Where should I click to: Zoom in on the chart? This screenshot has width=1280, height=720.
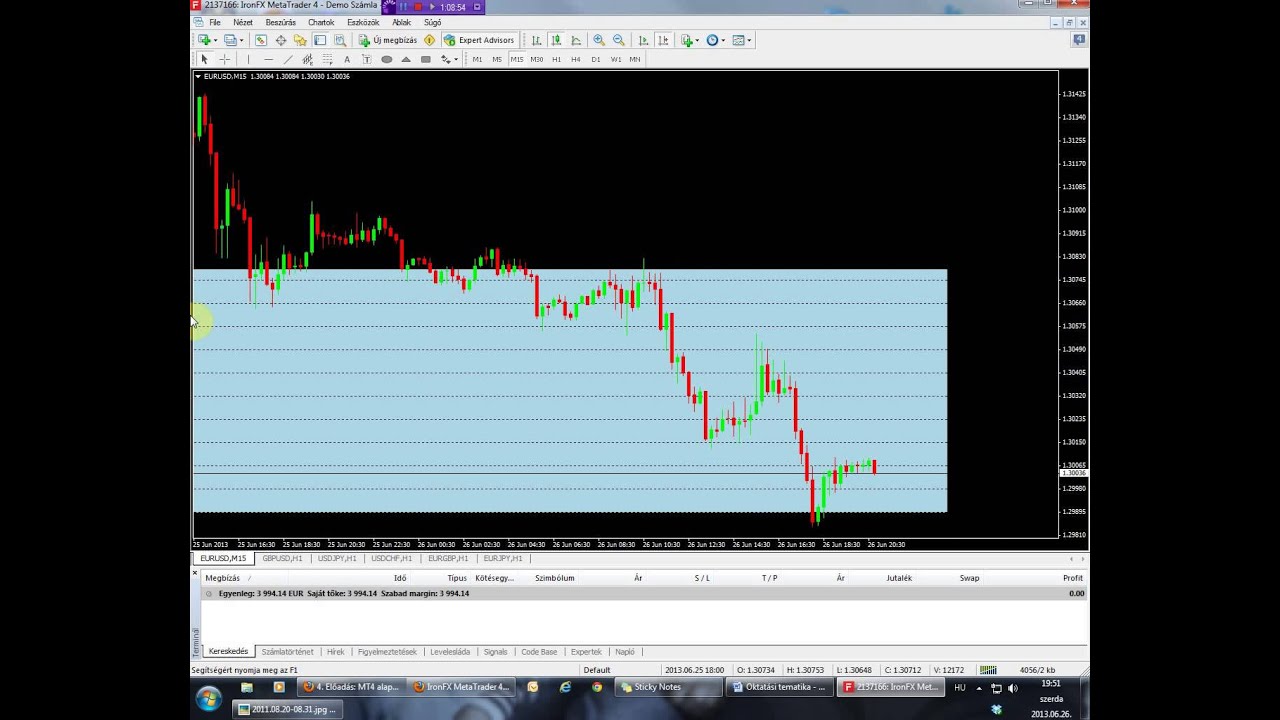(599, 40)
